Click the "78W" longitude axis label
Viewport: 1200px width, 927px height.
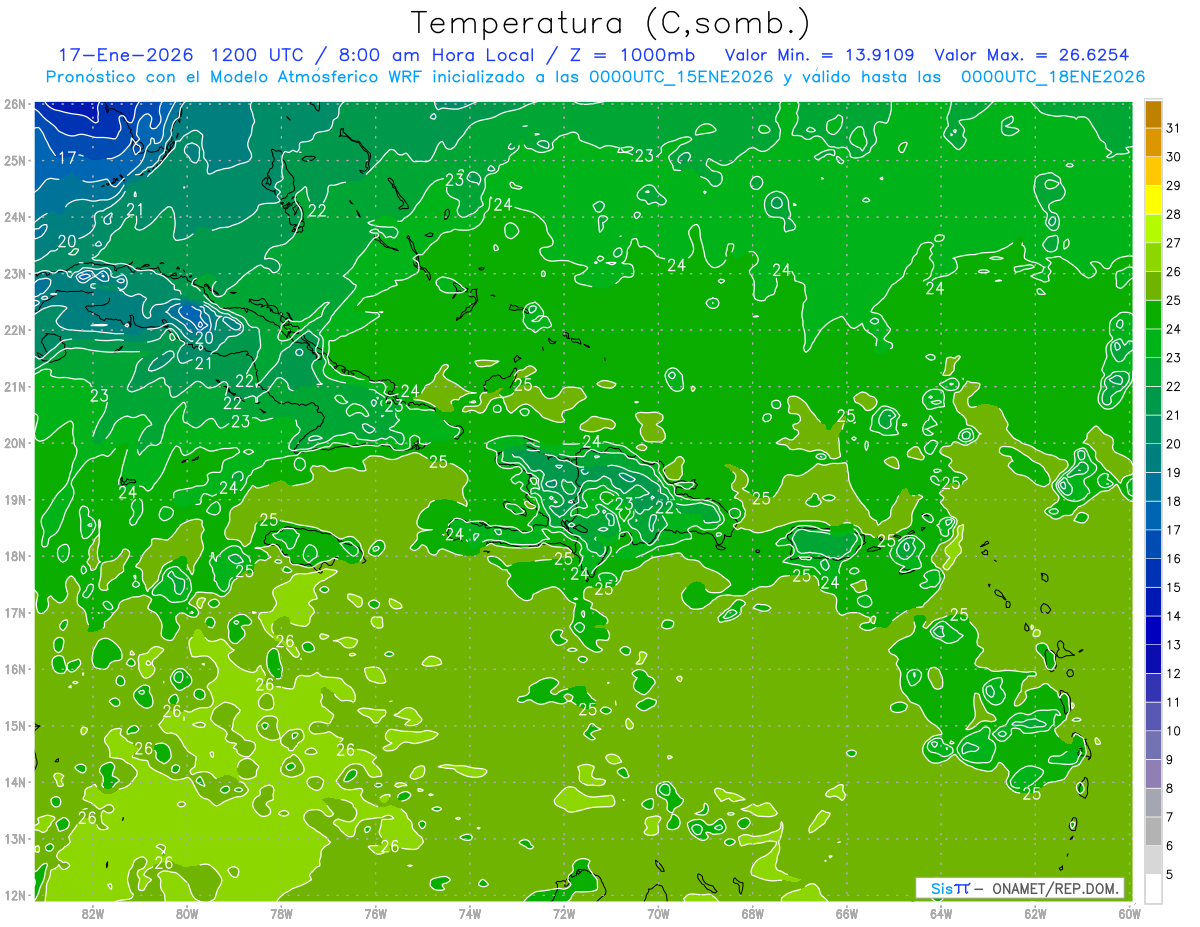[x=281, y=913]
